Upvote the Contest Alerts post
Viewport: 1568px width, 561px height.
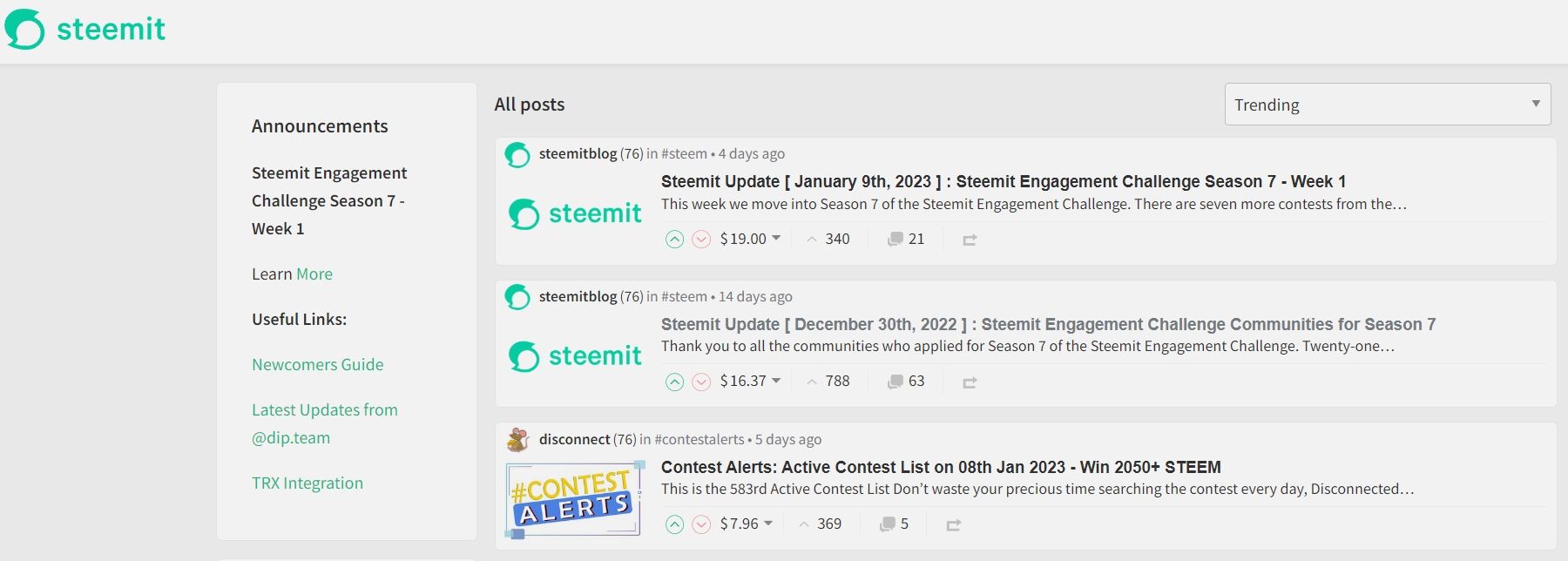[x=674, y=524]
